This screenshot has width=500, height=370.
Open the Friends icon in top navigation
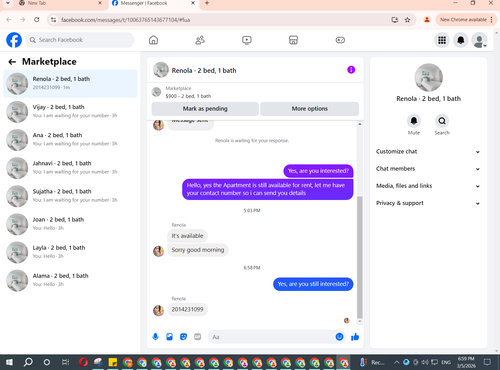(200, 40)
